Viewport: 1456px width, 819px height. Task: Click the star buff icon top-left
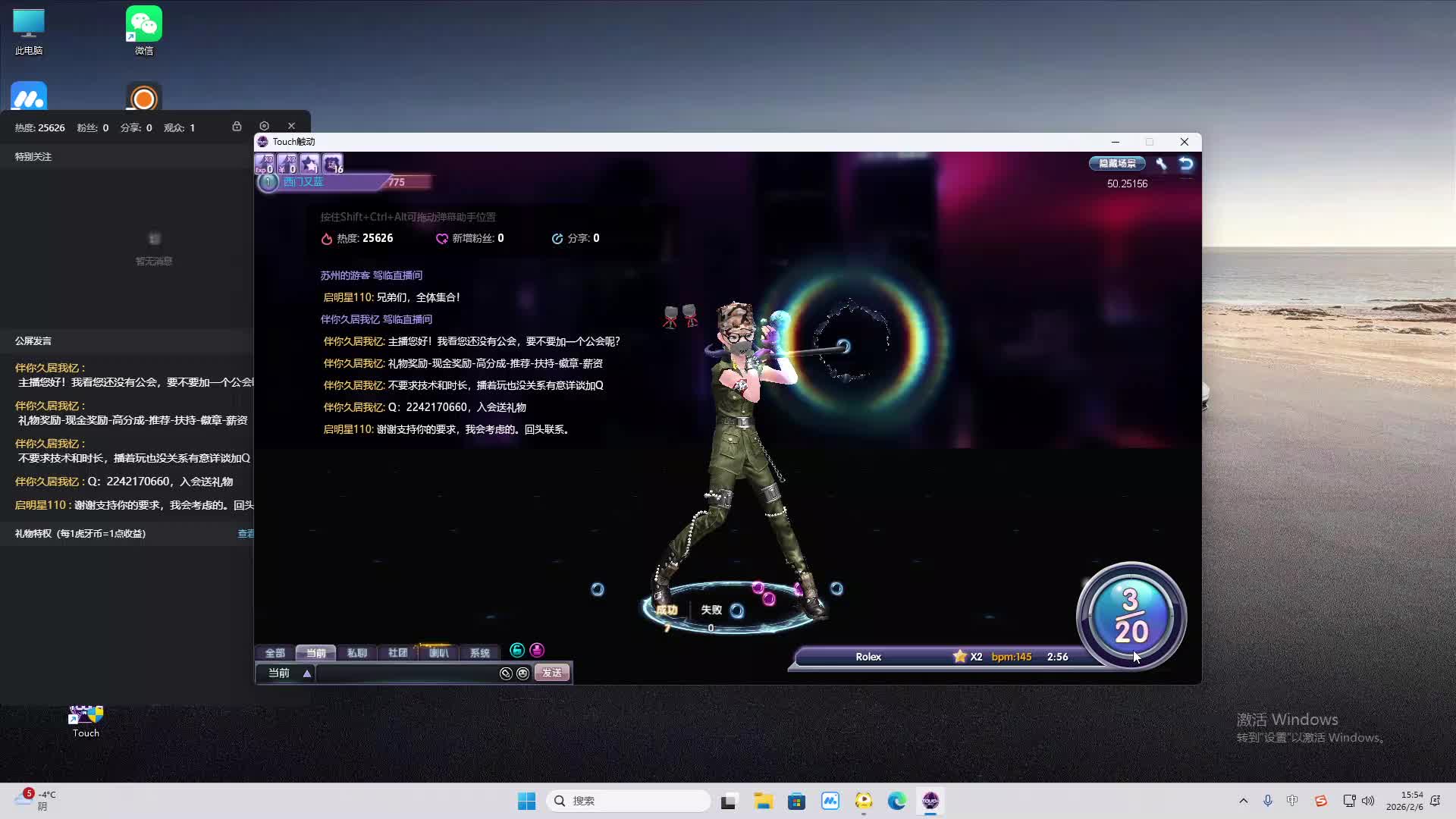(x=309, y=163)
